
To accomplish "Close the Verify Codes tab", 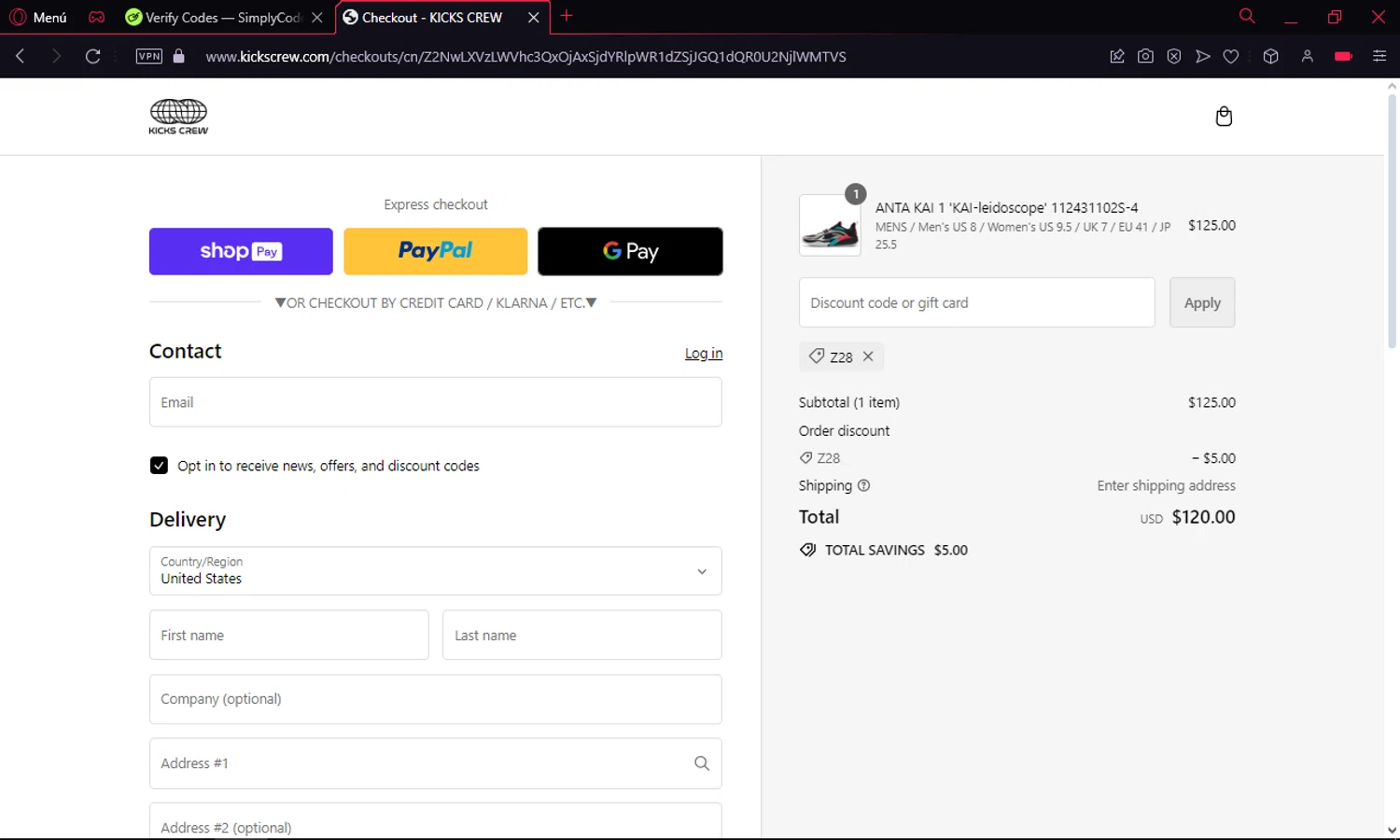I will pos(317,17).
